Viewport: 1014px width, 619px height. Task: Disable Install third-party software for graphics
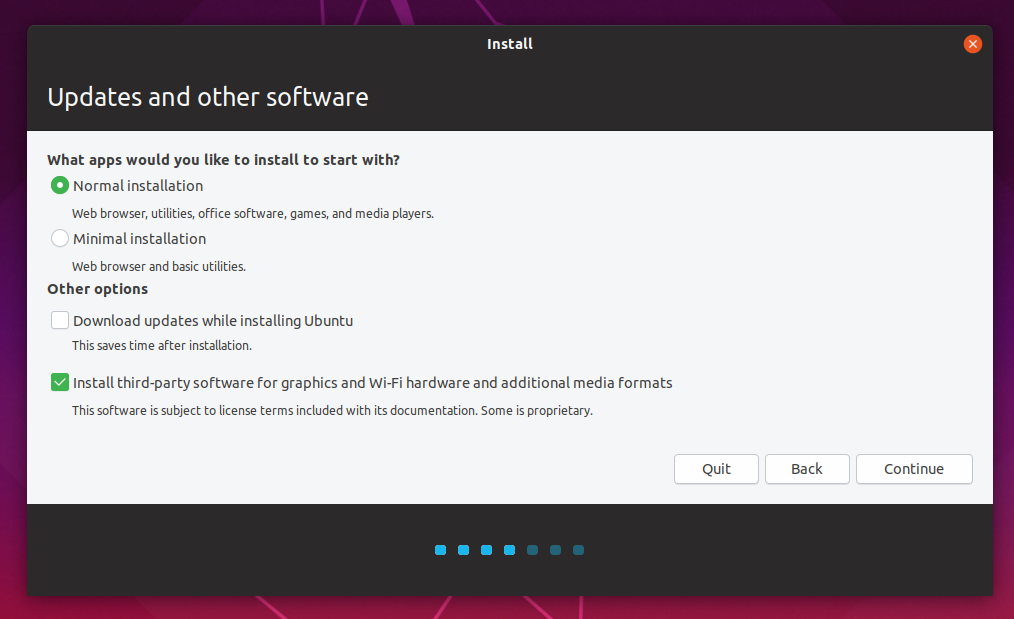coord(59,381)
